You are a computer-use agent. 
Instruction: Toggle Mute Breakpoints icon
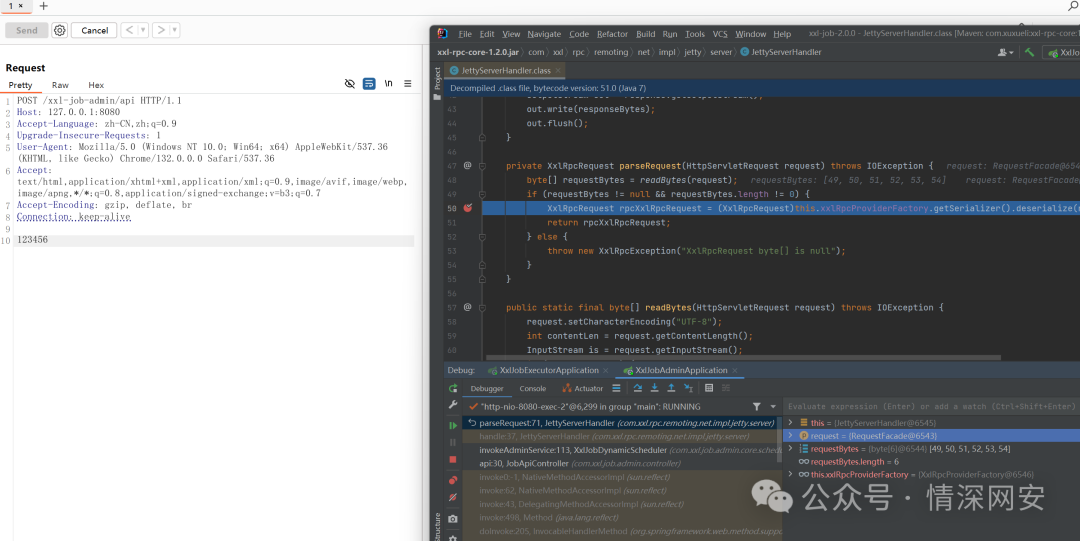pos(453,497)
